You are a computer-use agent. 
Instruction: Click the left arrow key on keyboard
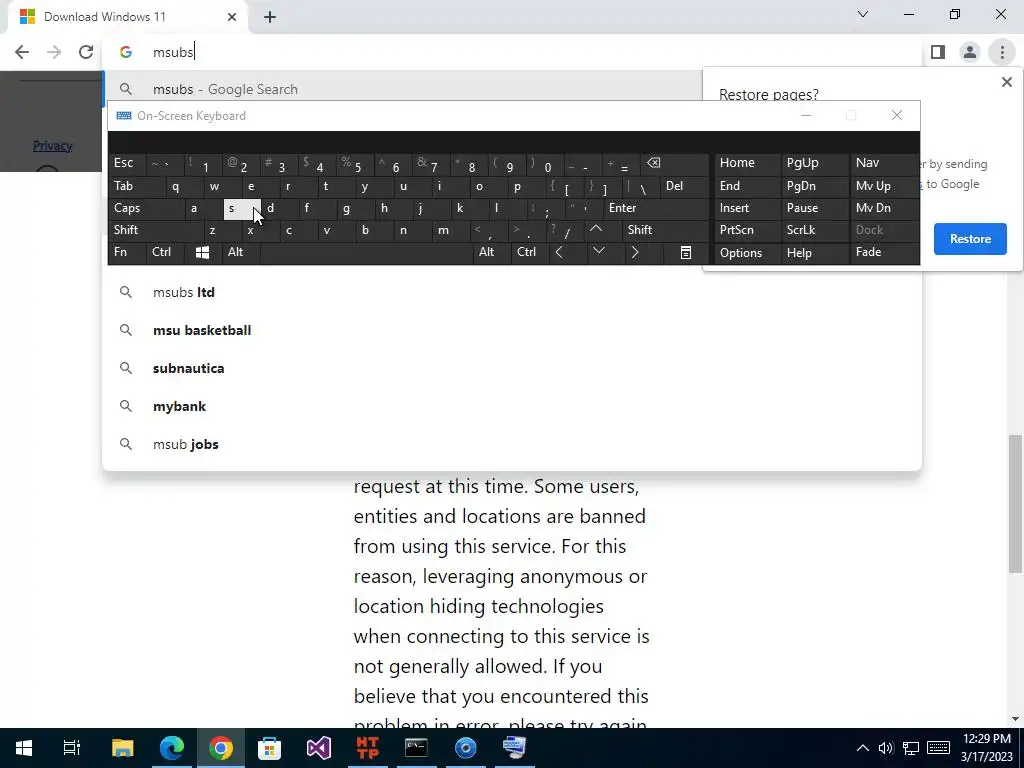coord(559,252)
